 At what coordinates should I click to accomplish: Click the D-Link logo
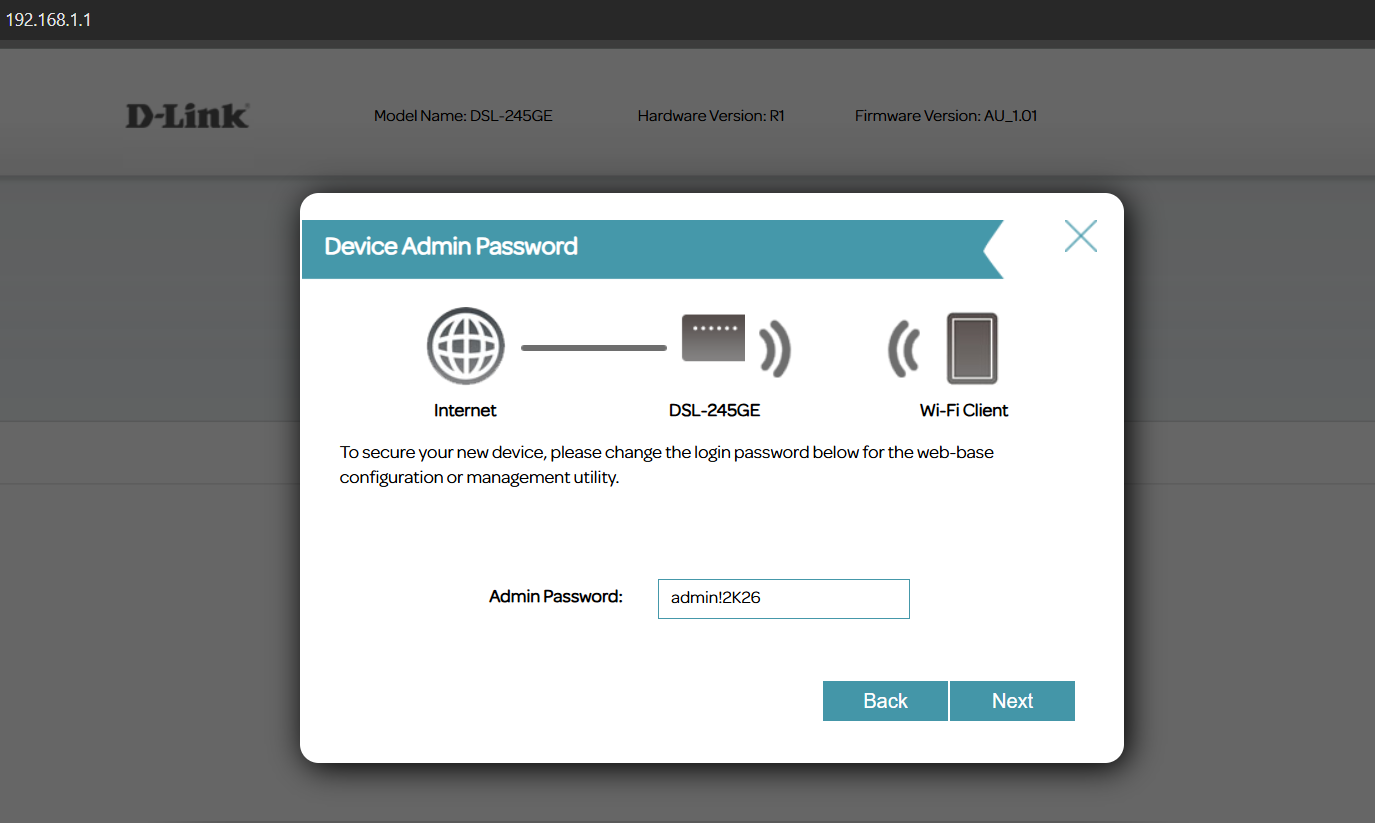coord(187,116)
